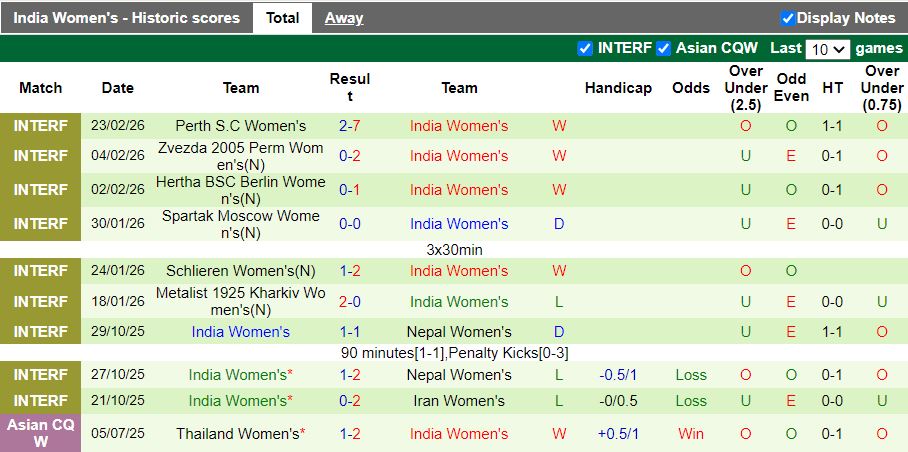Switch to the Away tab

coord(344,18)
